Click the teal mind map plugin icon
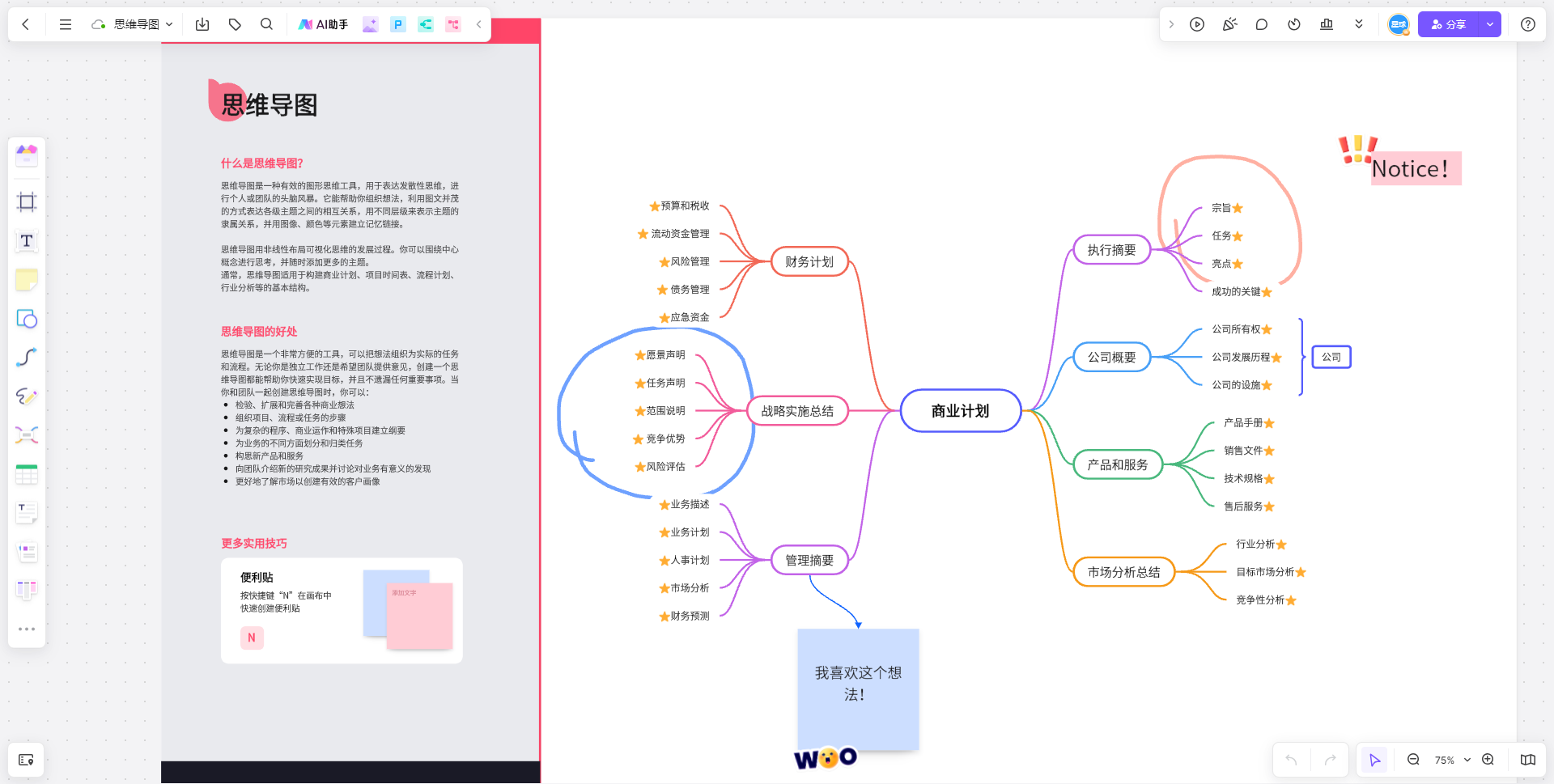This screenshot has height=784, width=1554. coord(426,24)
